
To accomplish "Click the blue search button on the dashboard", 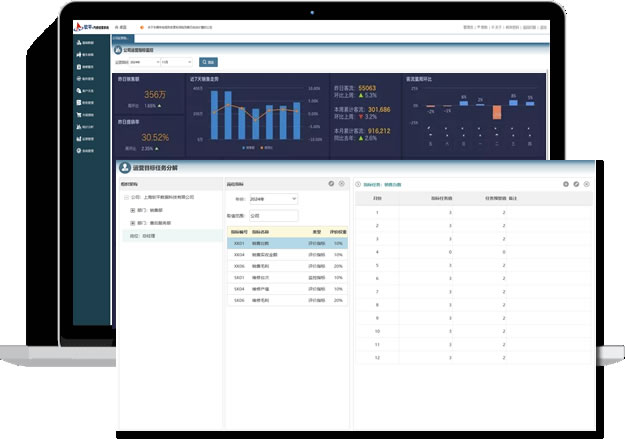I will [x=208, y=62].
